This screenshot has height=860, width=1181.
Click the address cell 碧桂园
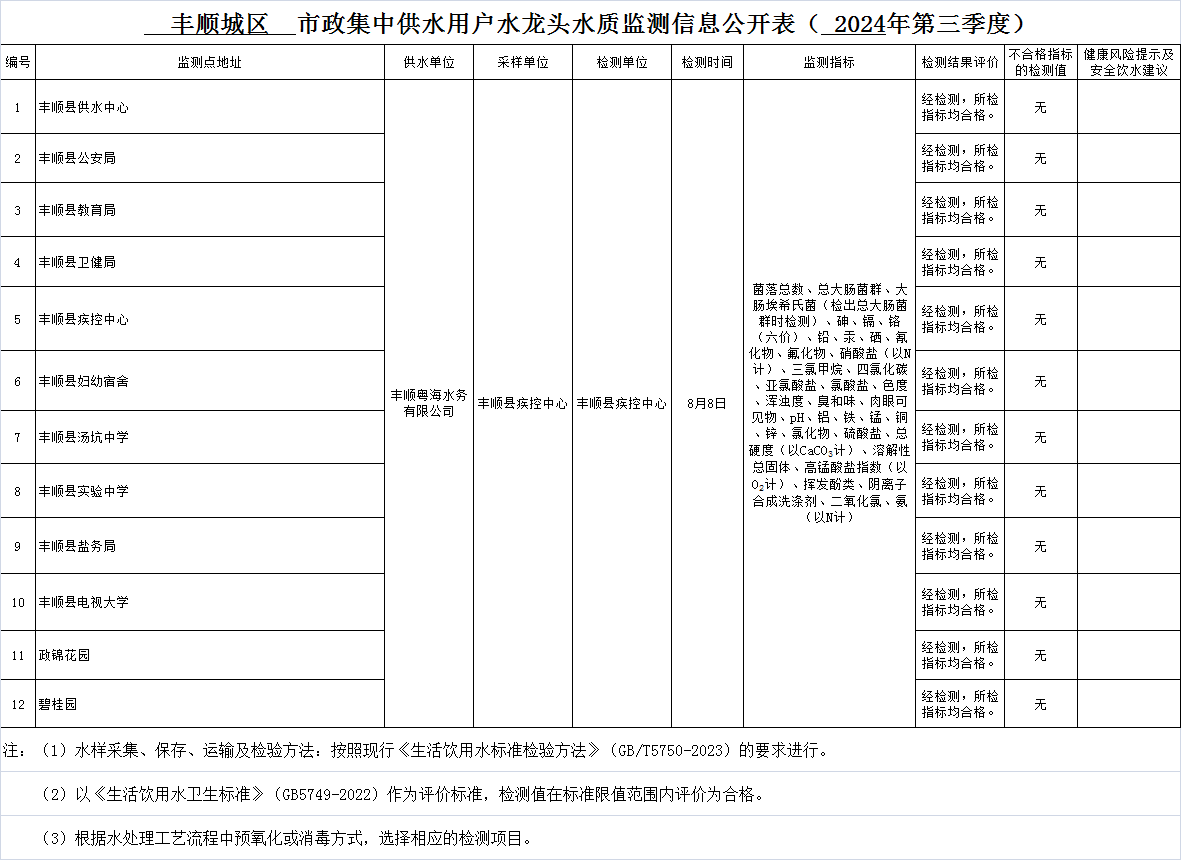tap(210, 704)
